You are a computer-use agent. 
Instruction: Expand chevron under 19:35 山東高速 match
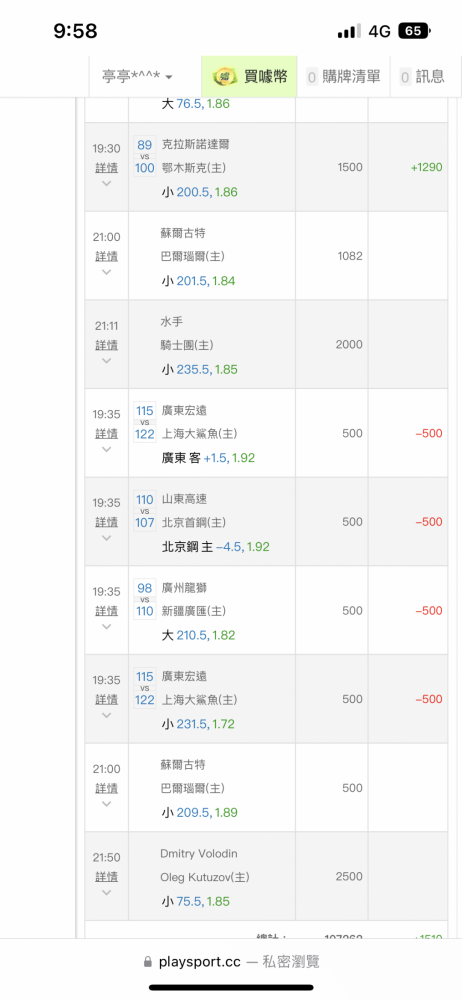pos(107,538)
